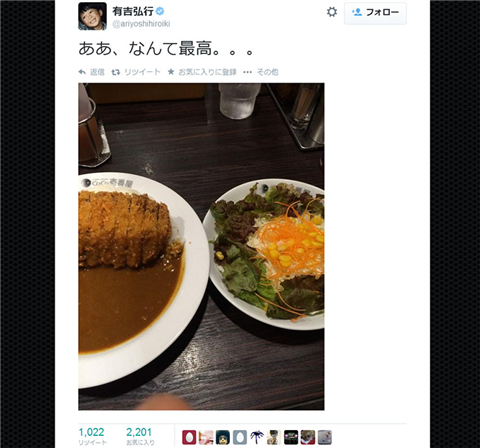
Task: Open the first red egg avatar
Action: pos(189,437)
